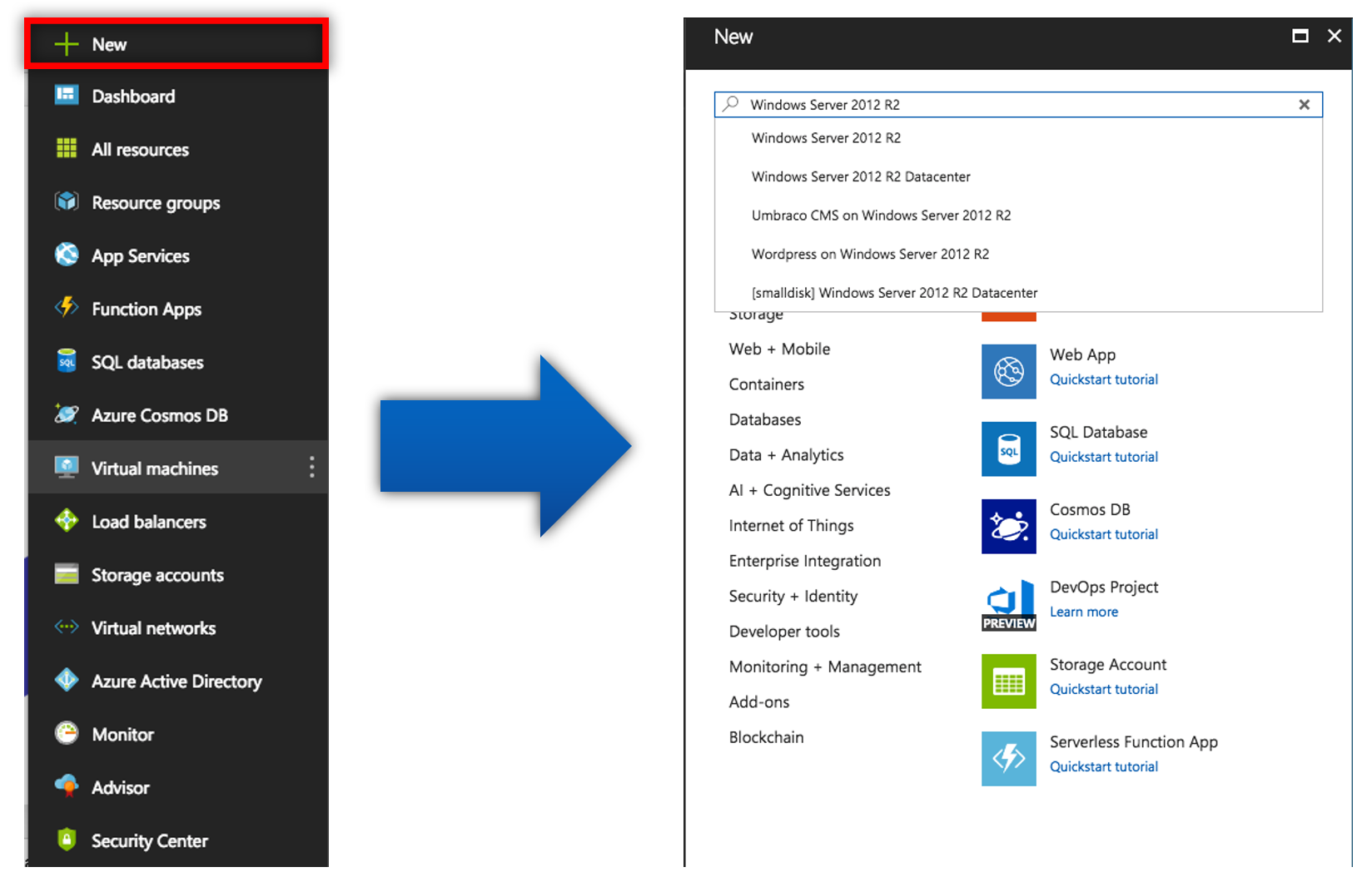
Task: Click inside the marketplace search field
Action: (x=1018, y=105)
